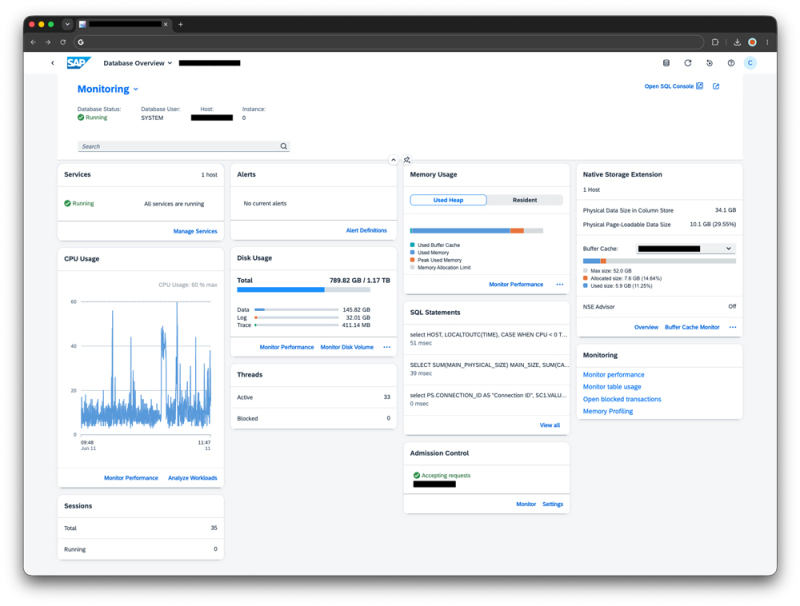Open Memory Usage more options menu
The width and height of the screenshot is (800, 606).
pos(560,284)
